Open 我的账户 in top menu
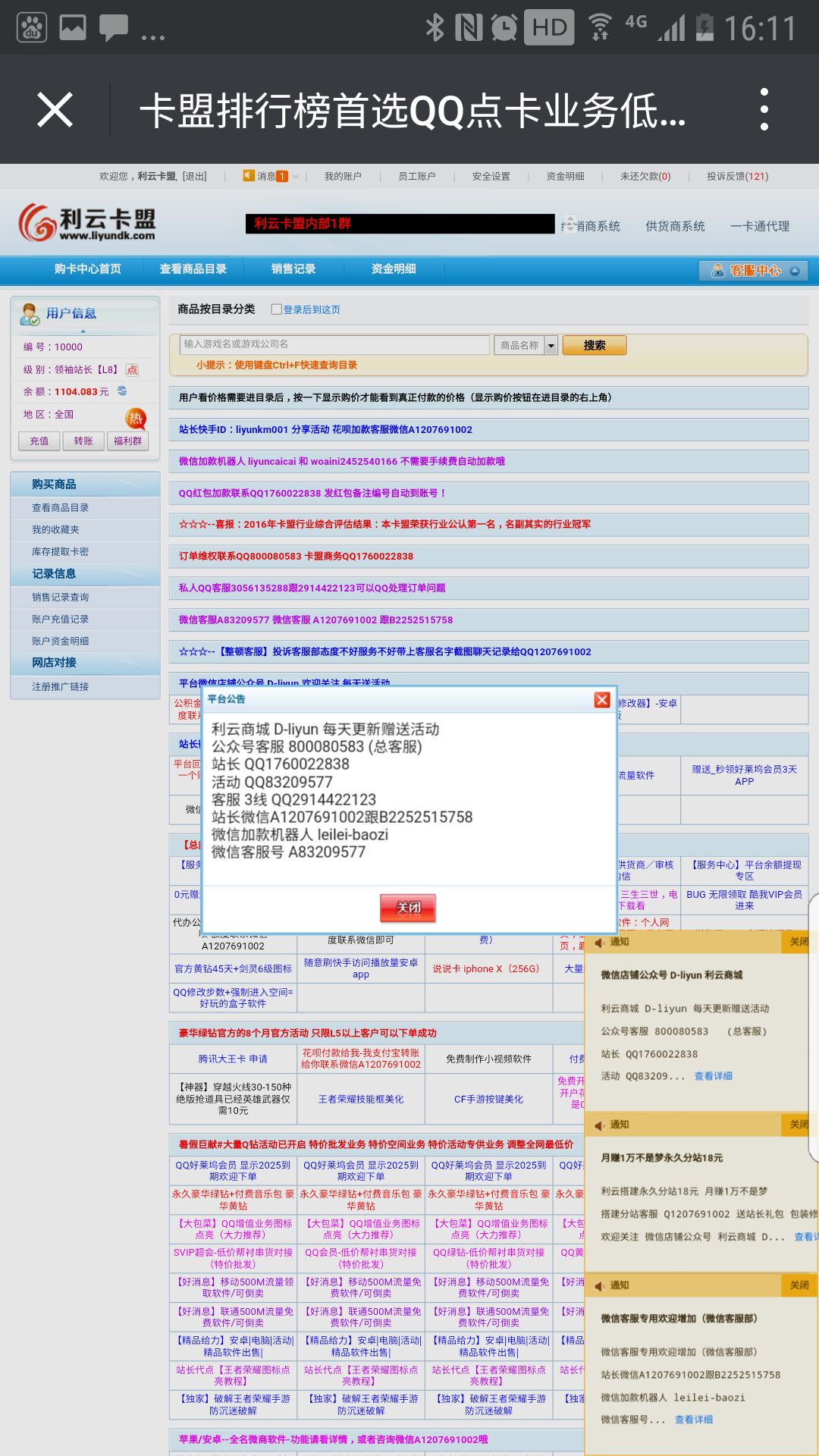The image size is (819, 1456). [x=343, y=176]
